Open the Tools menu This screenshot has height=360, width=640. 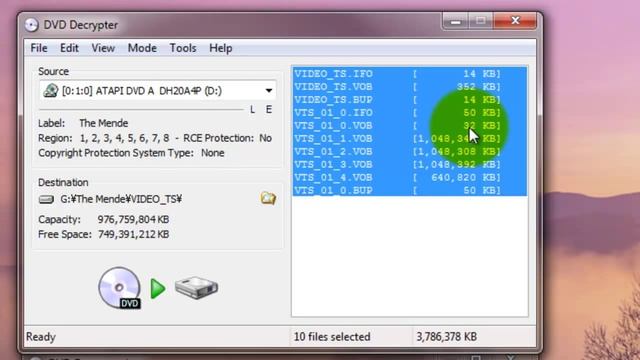(x=183, y=48)
